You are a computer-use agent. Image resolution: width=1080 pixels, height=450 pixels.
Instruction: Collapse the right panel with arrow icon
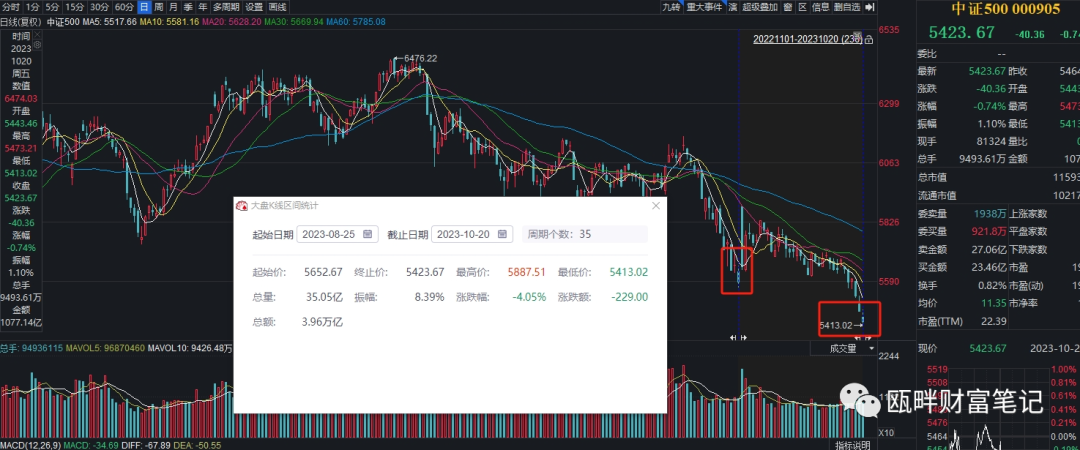[869, 7]
